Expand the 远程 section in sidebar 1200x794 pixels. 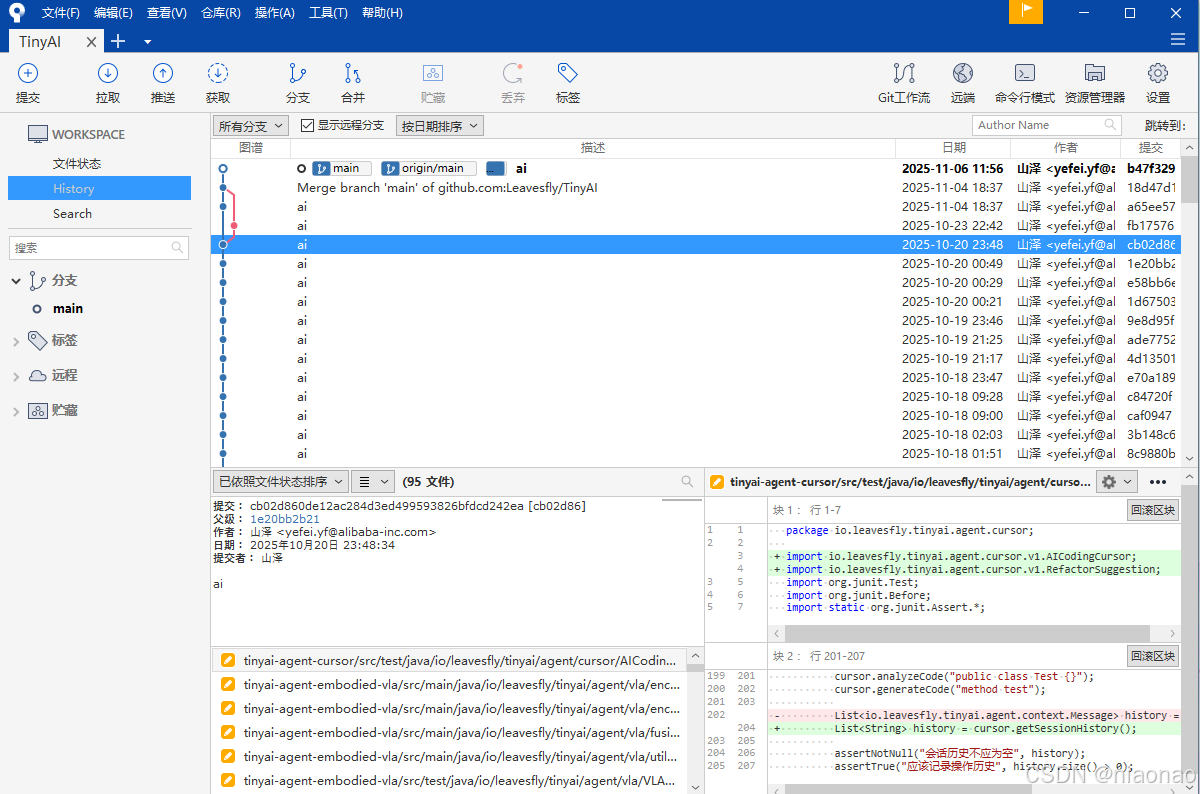[x=16, y=376]
